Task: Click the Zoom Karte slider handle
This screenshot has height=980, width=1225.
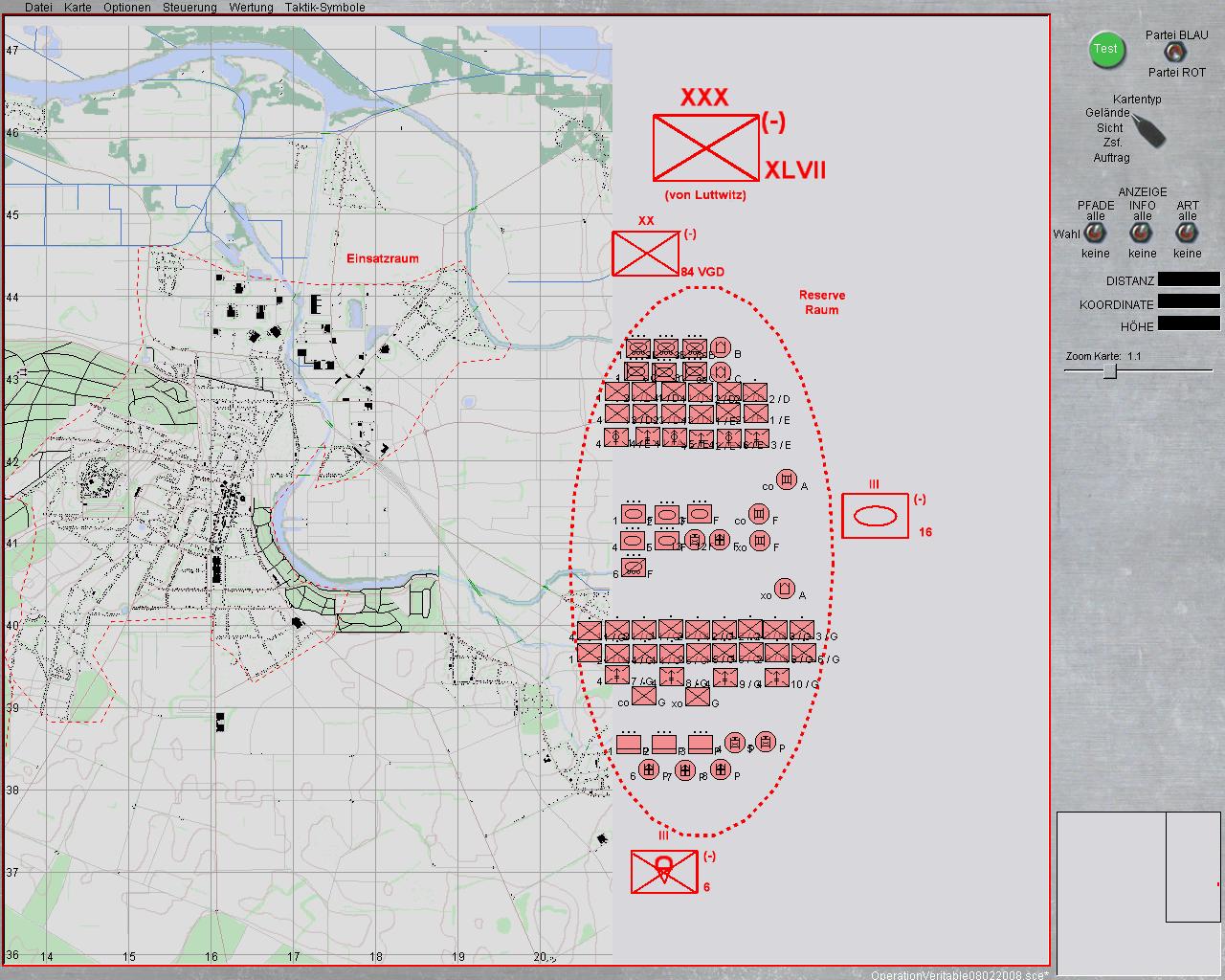Action: coord(1110,372)
